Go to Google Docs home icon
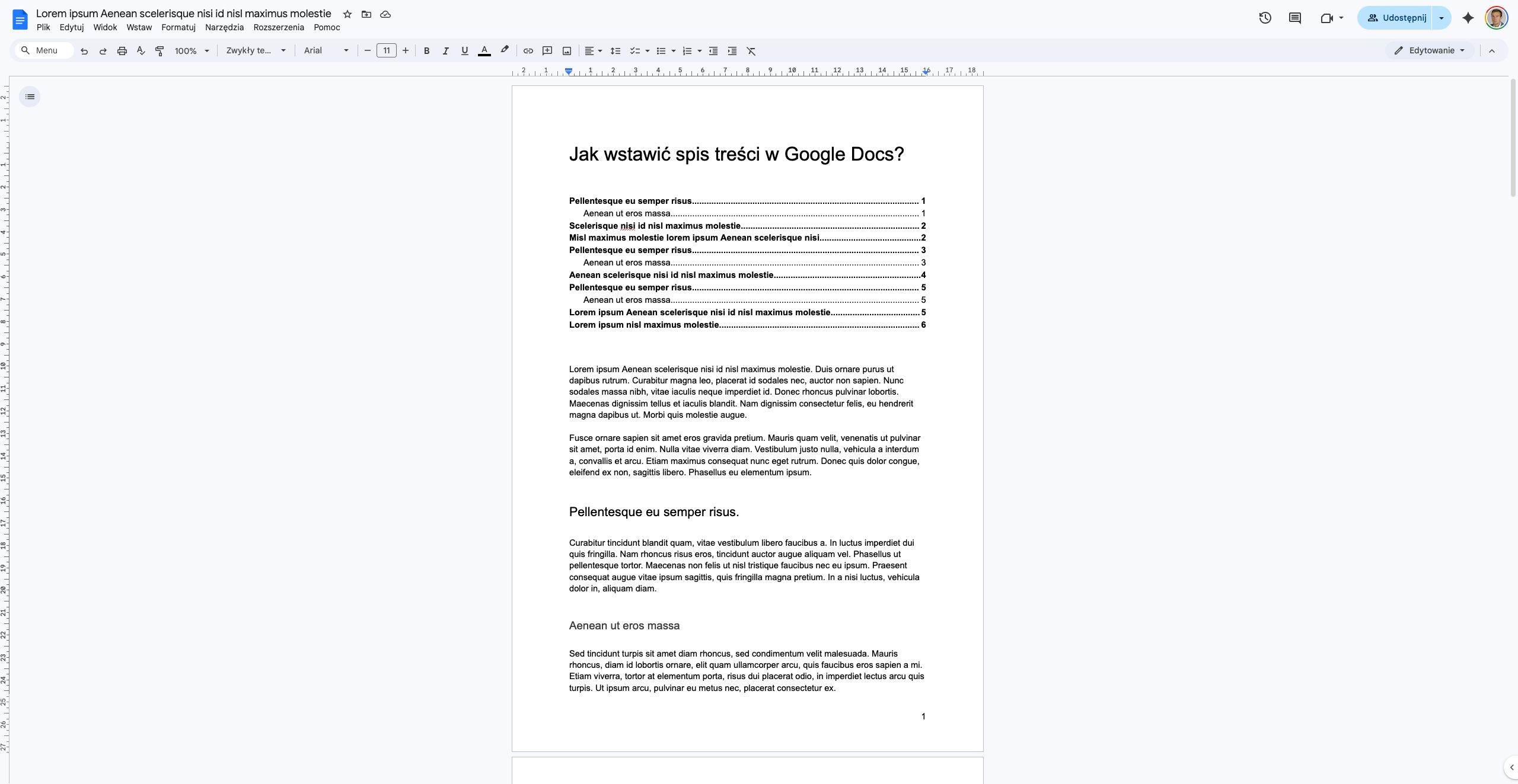 coord(20,20)
